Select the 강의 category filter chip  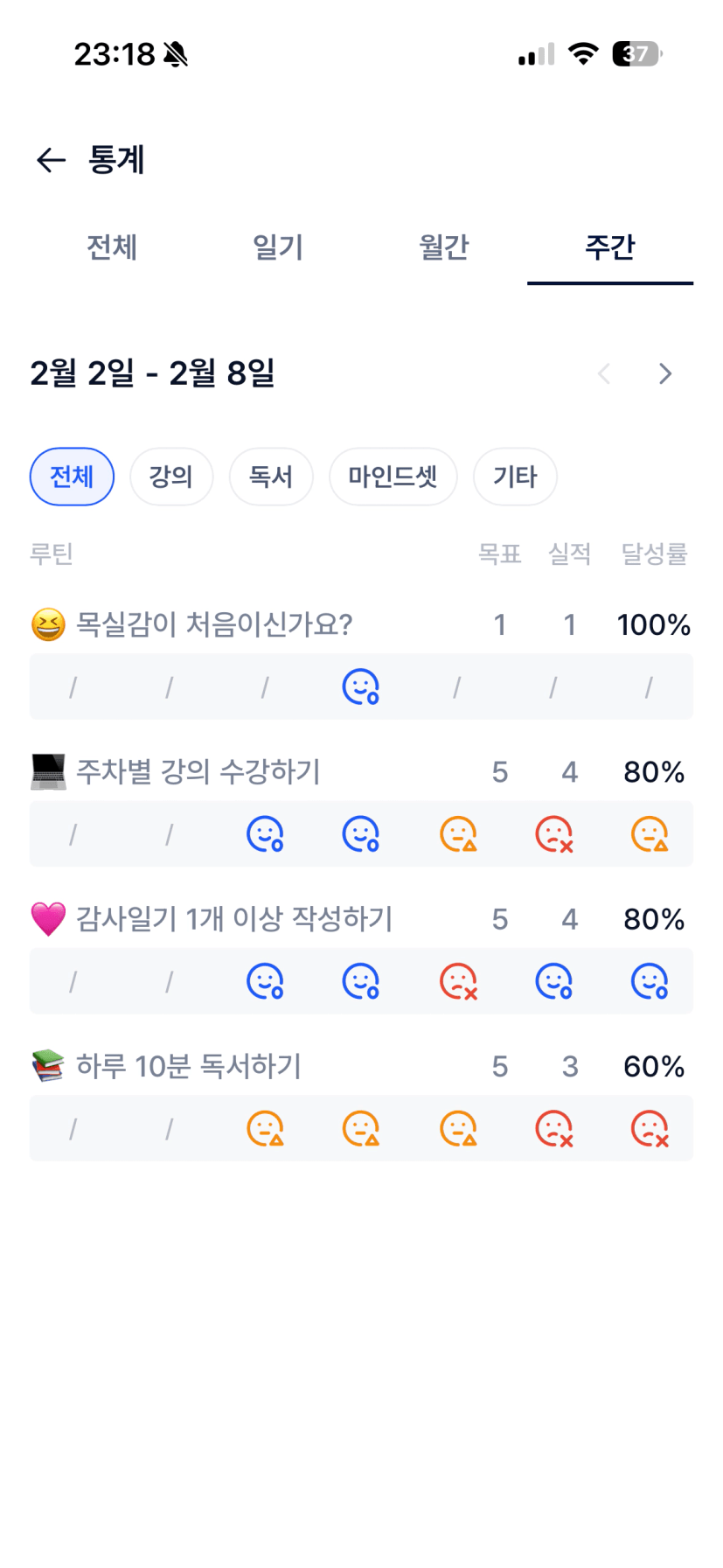coord(171,477)
